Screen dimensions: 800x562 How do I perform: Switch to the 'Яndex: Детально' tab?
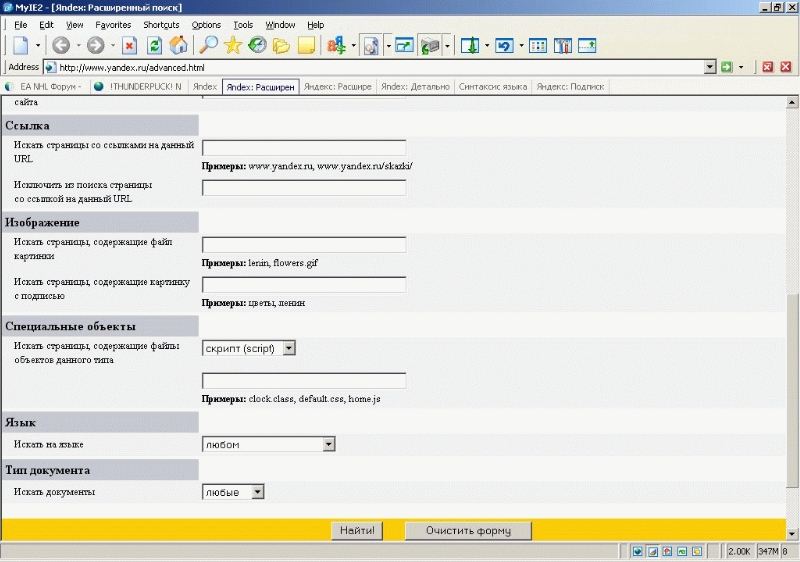point(415,87)
